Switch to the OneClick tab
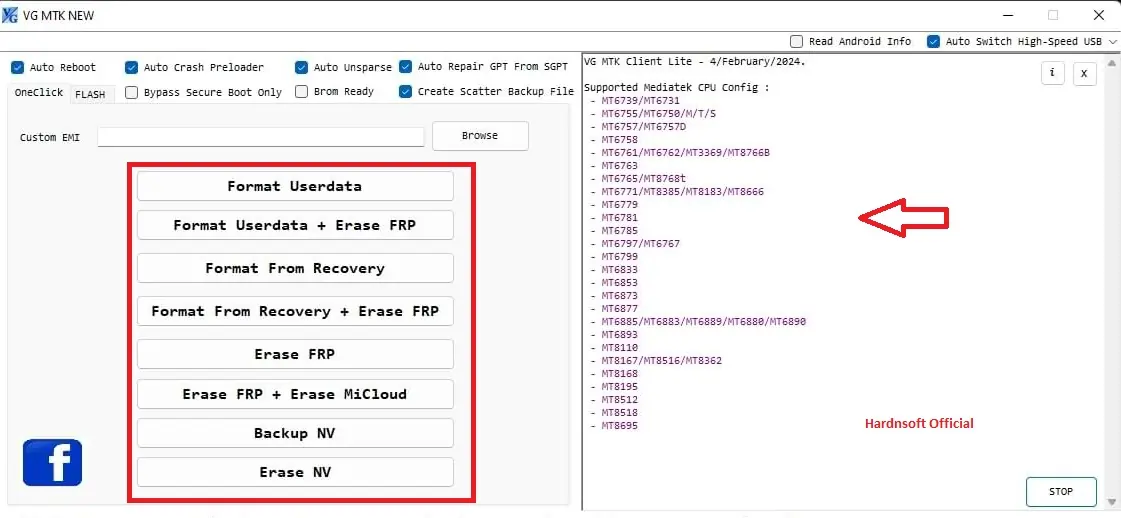The width and height of the screenshot is (1121, 518). (x=39, y=93)
